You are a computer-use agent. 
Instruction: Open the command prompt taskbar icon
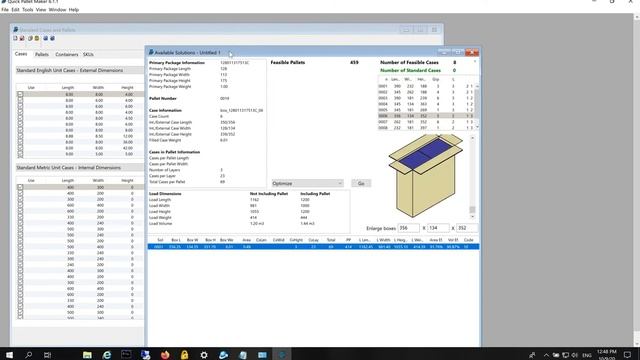pos(126,354)
